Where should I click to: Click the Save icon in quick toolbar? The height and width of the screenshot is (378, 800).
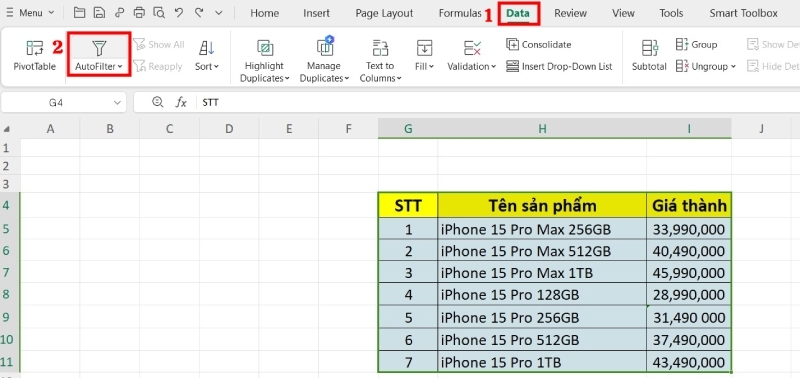(98, 13)
